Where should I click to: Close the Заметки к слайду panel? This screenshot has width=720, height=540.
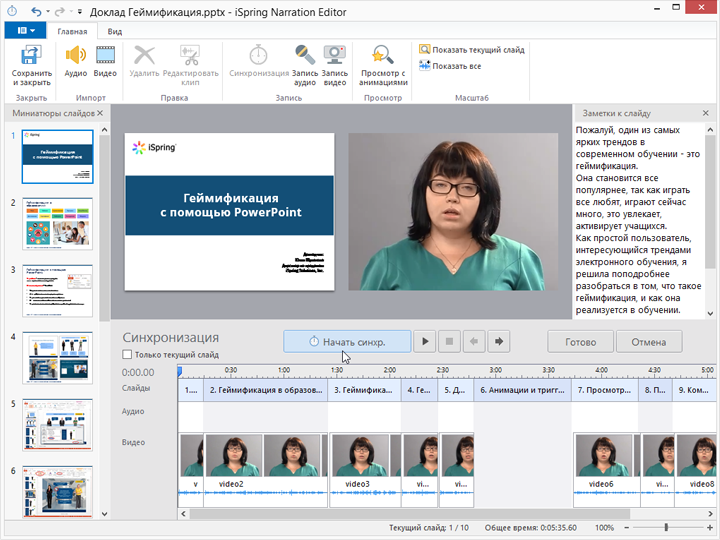tap(706, 113)
